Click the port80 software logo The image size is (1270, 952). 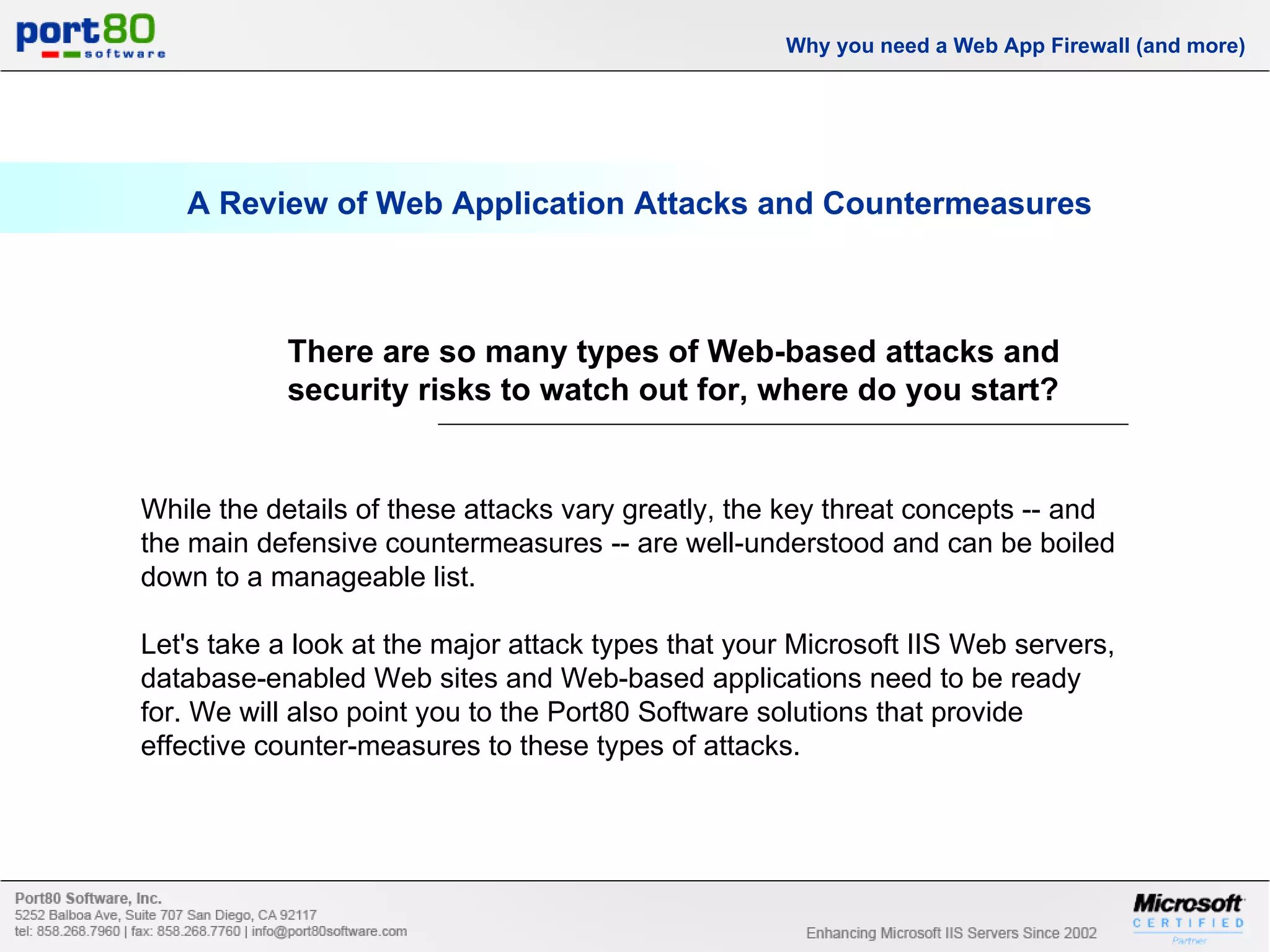[x=91, y=36]
